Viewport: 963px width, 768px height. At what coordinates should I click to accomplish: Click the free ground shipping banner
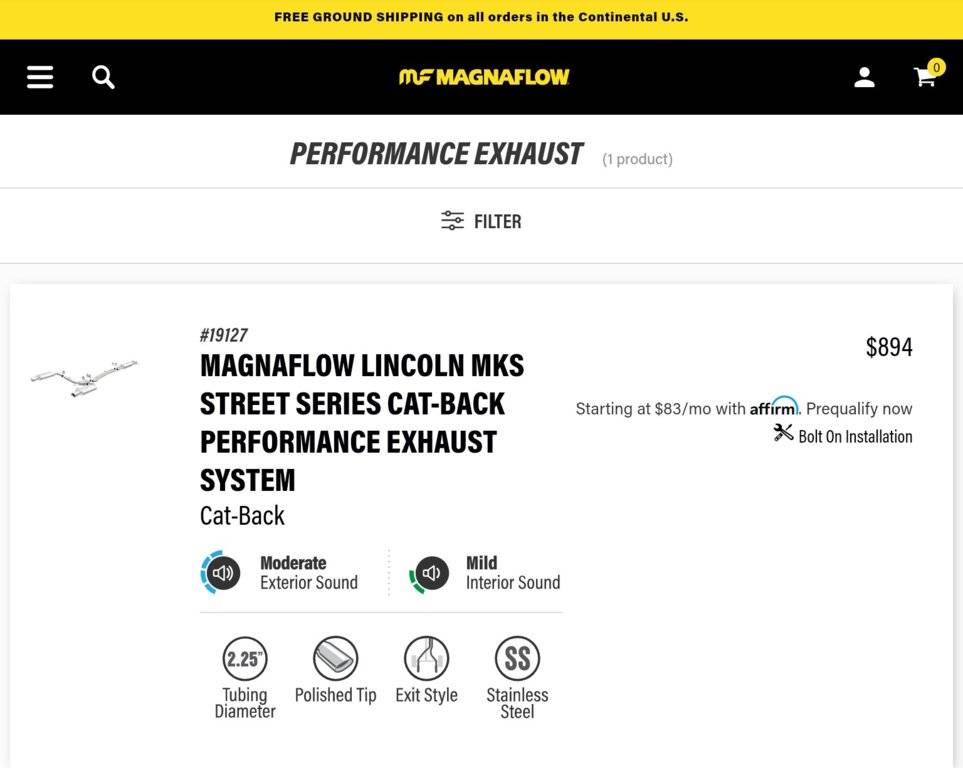click(x=481, y=17)
